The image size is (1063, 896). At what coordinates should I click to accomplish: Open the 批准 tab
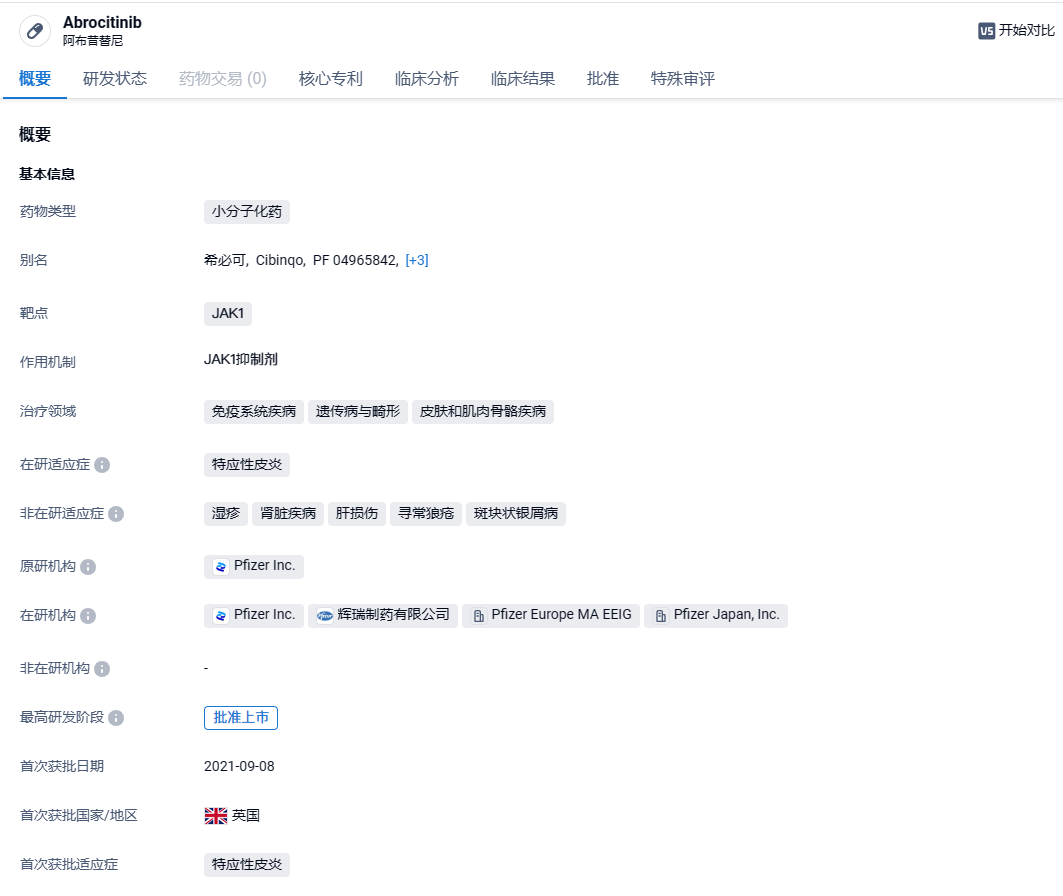603,79
